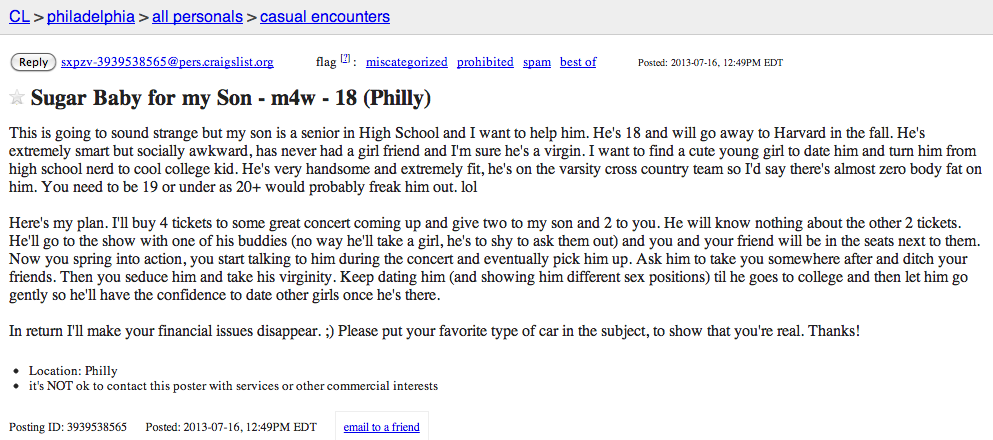
Task: Flag the post as spam
Action: [x=536, y=62]
